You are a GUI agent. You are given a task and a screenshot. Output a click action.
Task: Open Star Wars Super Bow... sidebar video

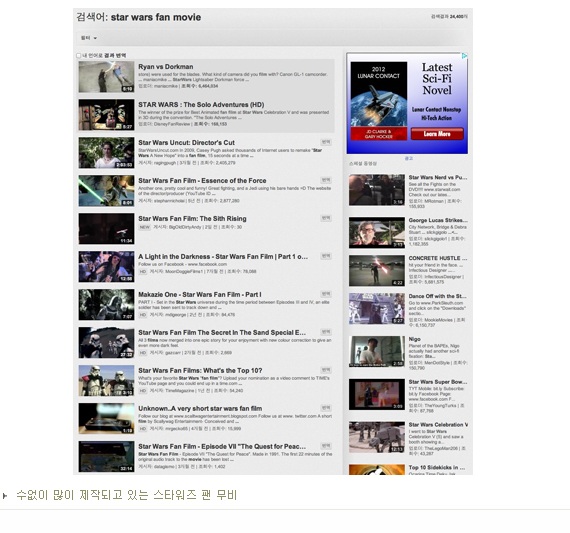point(438,382)
